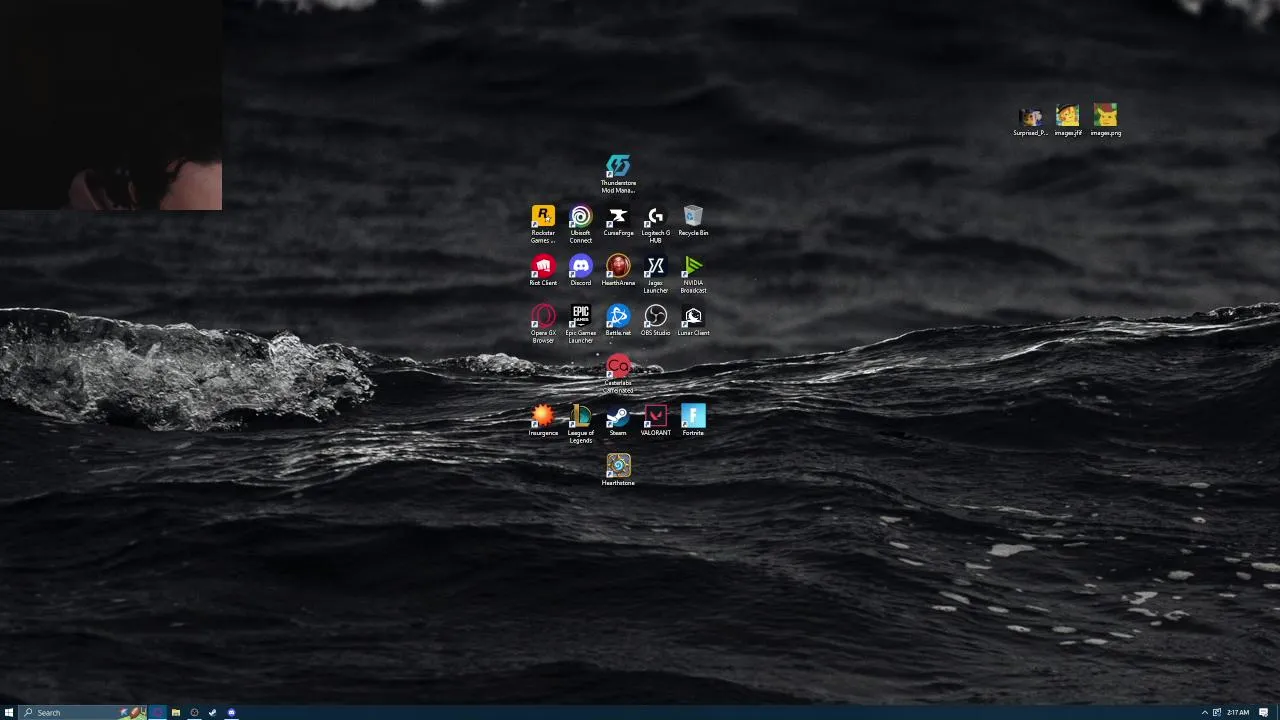Select the Lunar Client shortcut
1280x720 pixels.
click(x=693, y=321)
